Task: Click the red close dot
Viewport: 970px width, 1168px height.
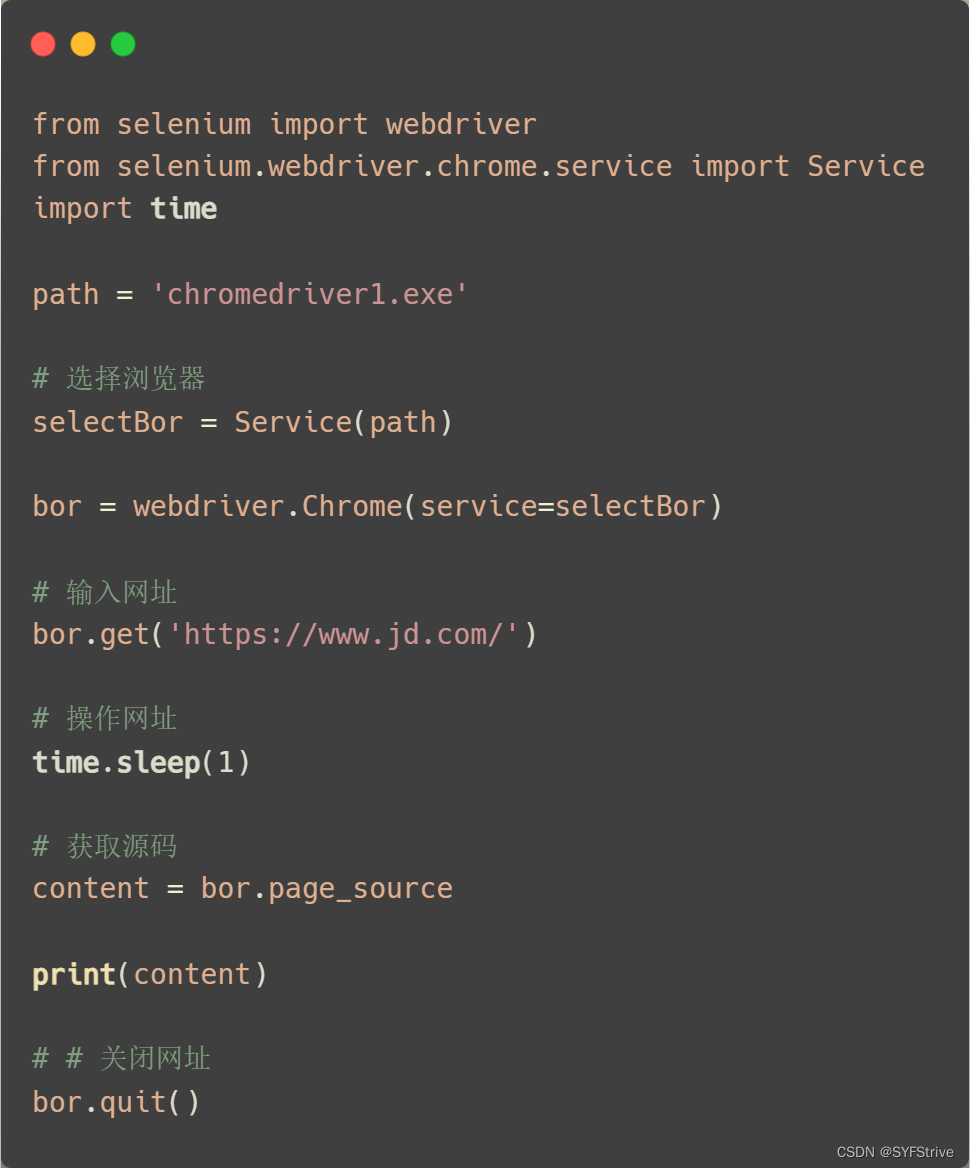Action: tap(43, 44)
